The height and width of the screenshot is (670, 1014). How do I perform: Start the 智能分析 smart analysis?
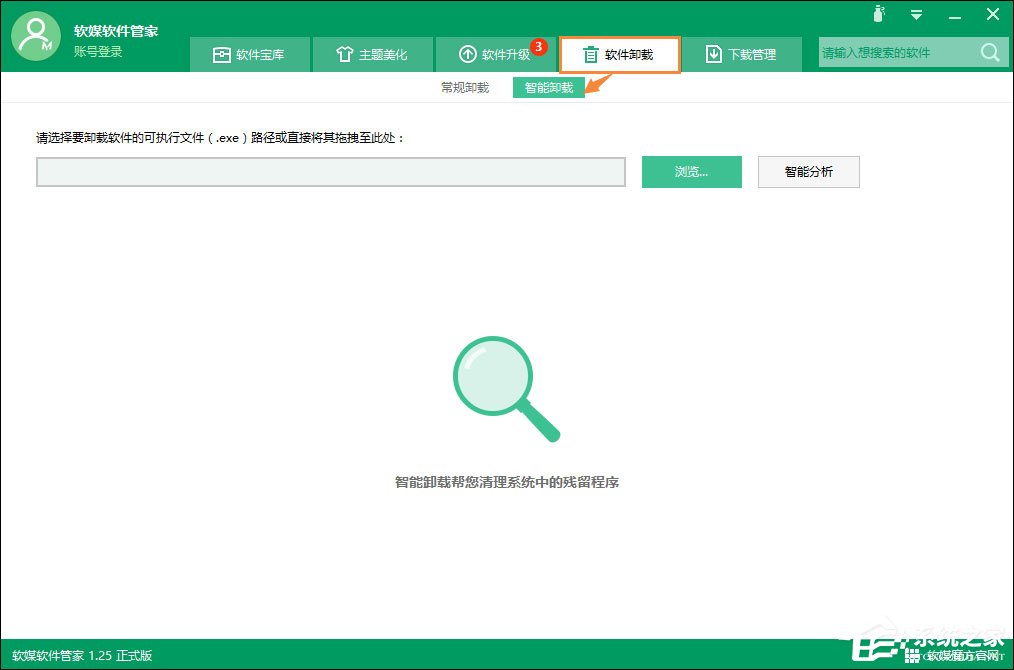pos(808,171)
